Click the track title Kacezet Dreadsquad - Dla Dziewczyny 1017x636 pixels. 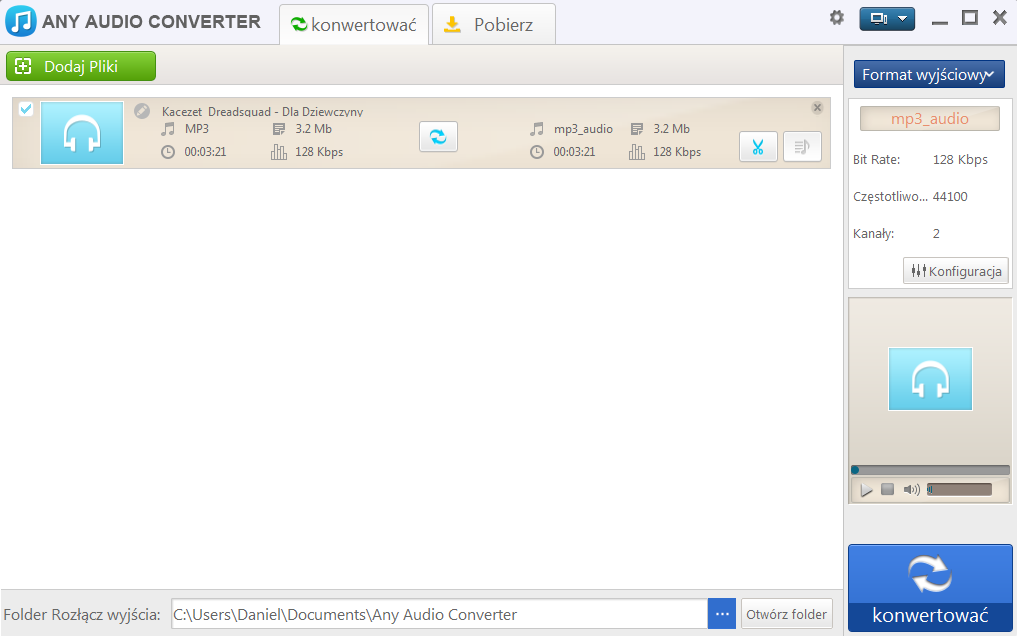pyautogui.click(x=262, y=112)
